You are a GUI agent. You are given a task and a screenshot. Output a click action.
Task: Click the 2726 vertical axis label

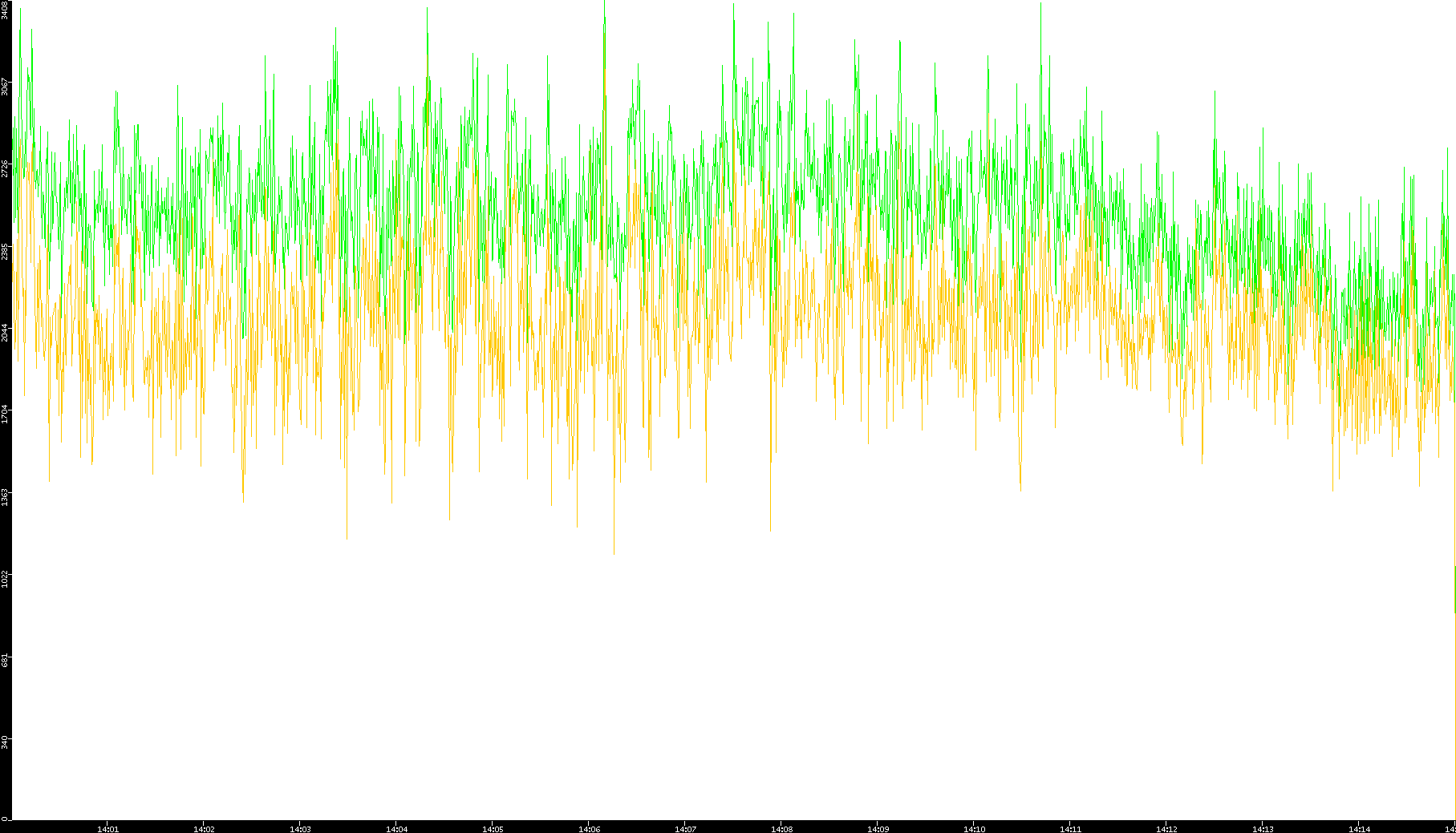pyautogui.click(x=6, y=168)
